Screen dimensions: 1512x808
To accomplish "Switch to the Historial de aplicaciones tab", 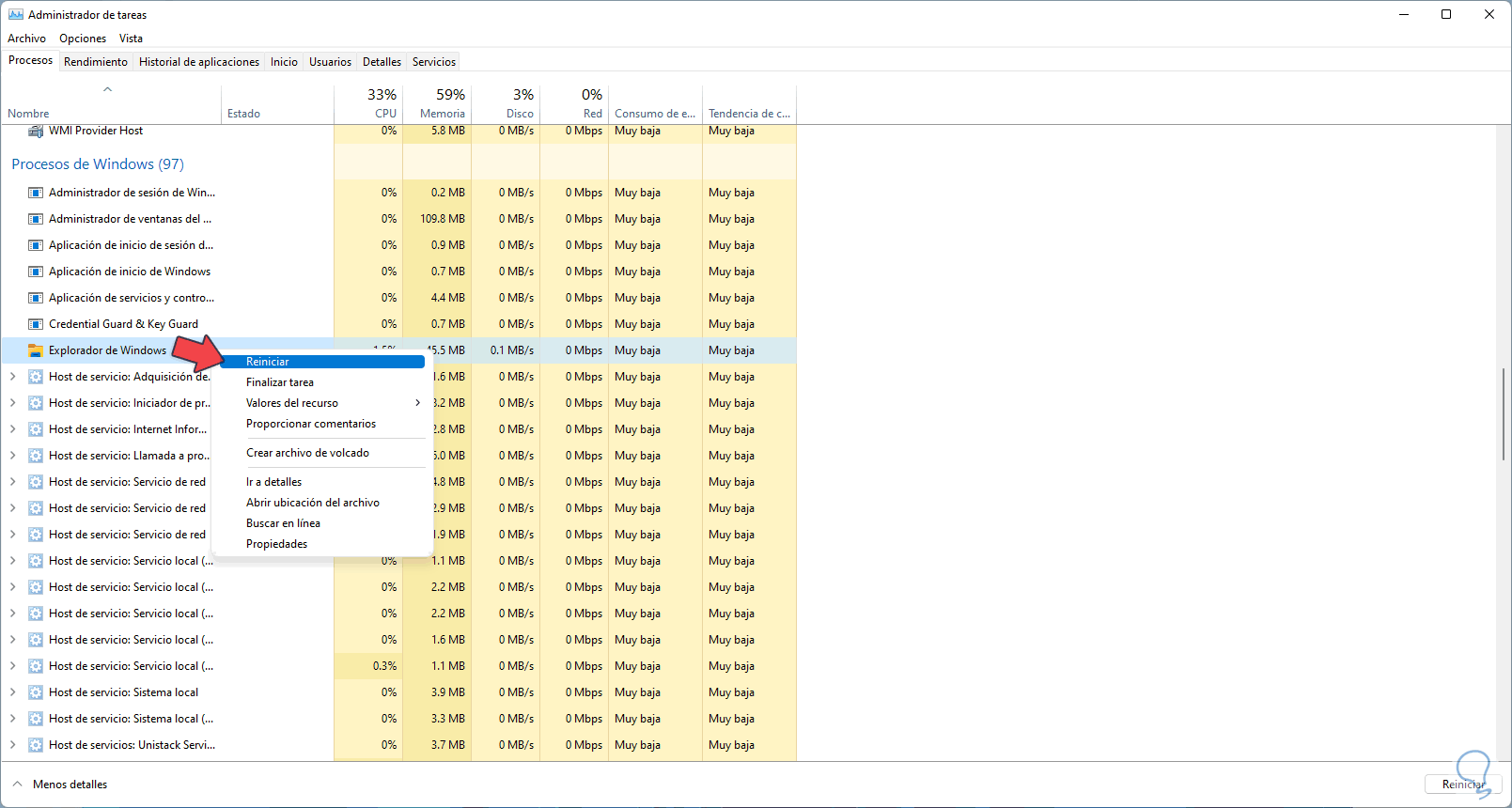I will pos(199,62).
